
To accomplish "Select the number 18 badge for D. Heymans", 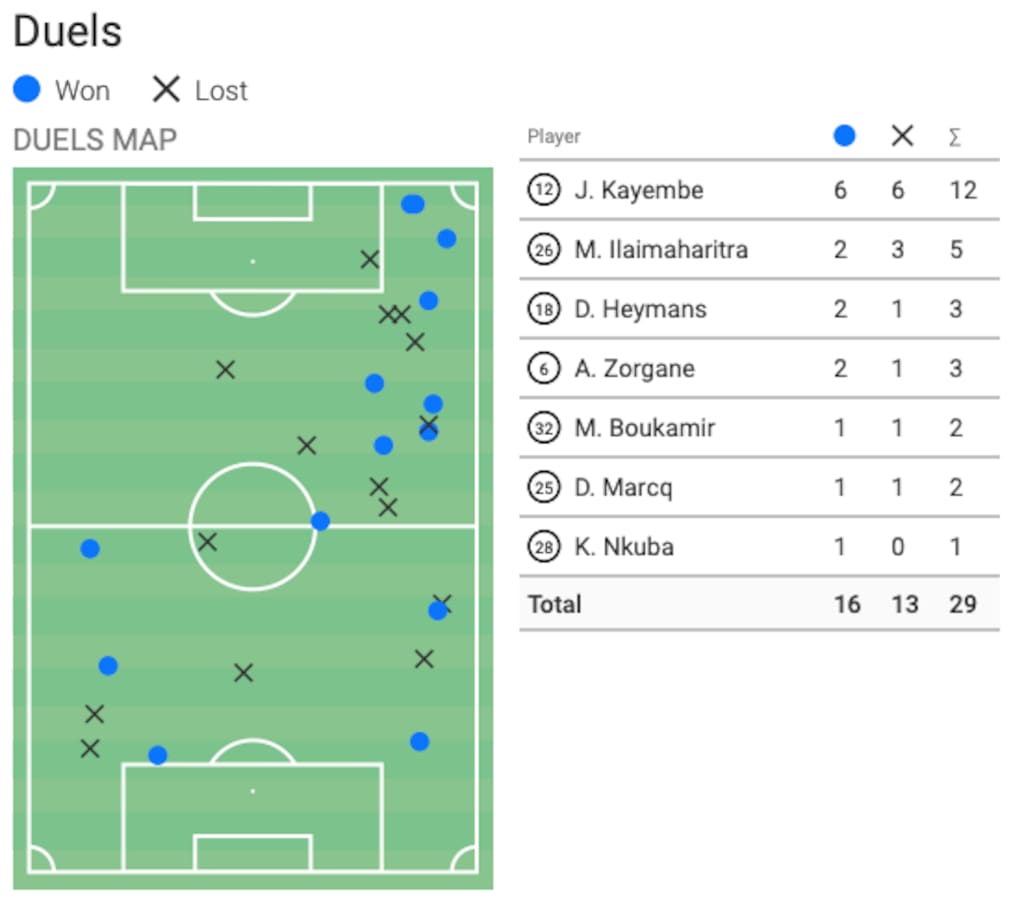I will pos(543,309).
